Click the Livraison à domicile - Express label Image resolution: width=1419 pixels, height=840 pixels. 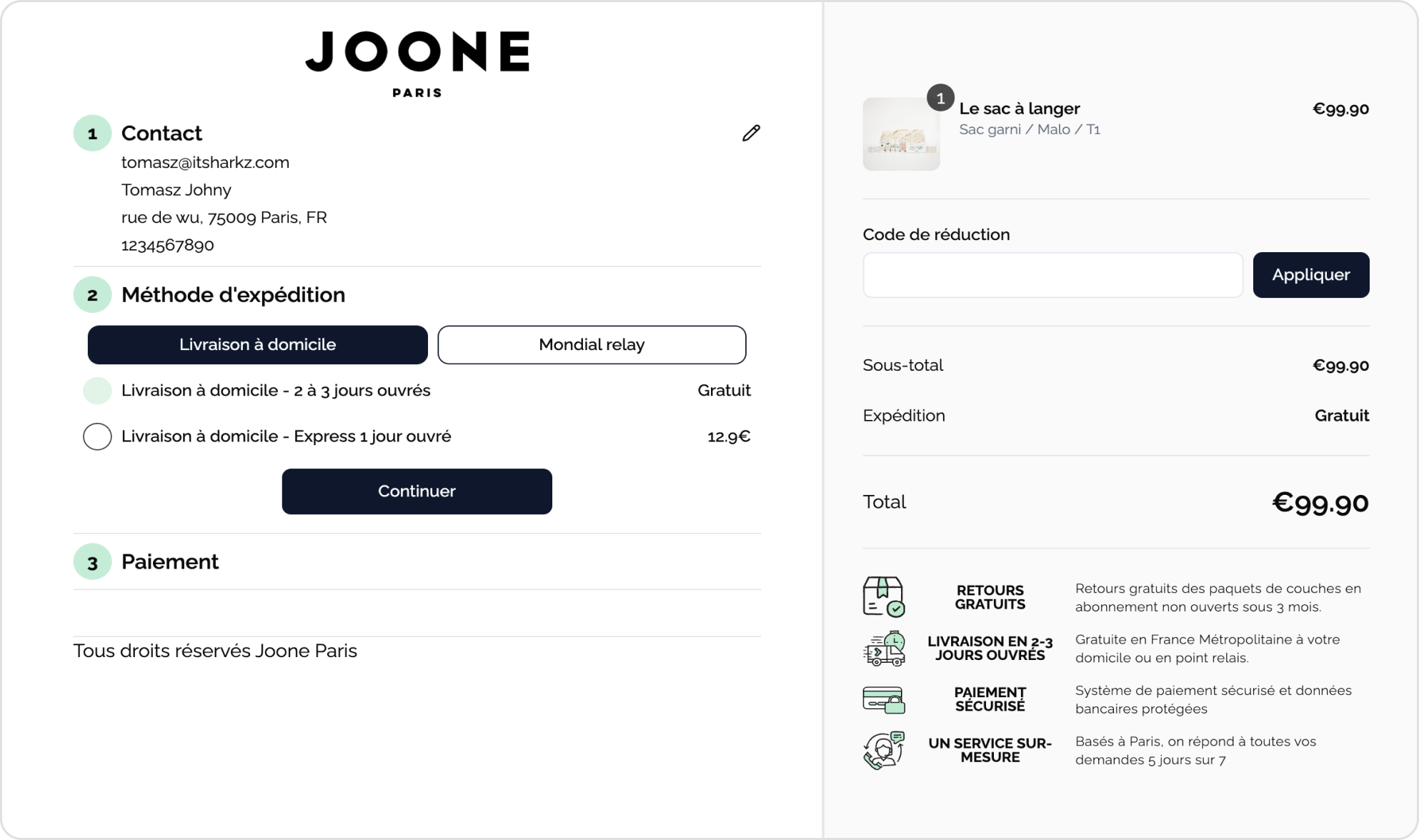pyautogui.click(x=287, y=436)
